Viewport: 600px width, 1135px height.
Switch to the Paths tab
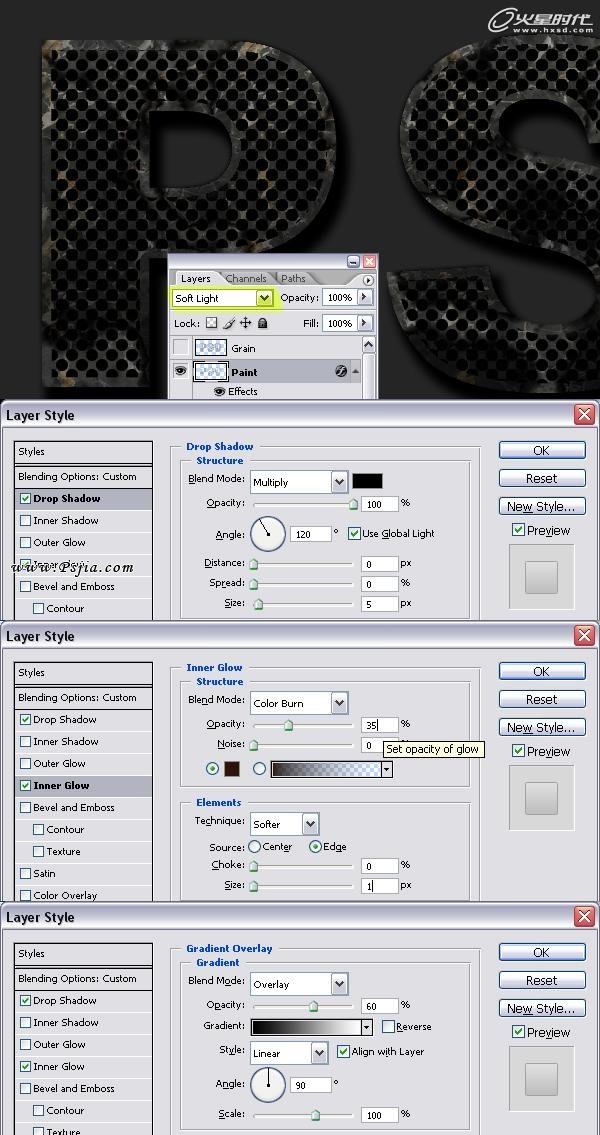[293, 279]
